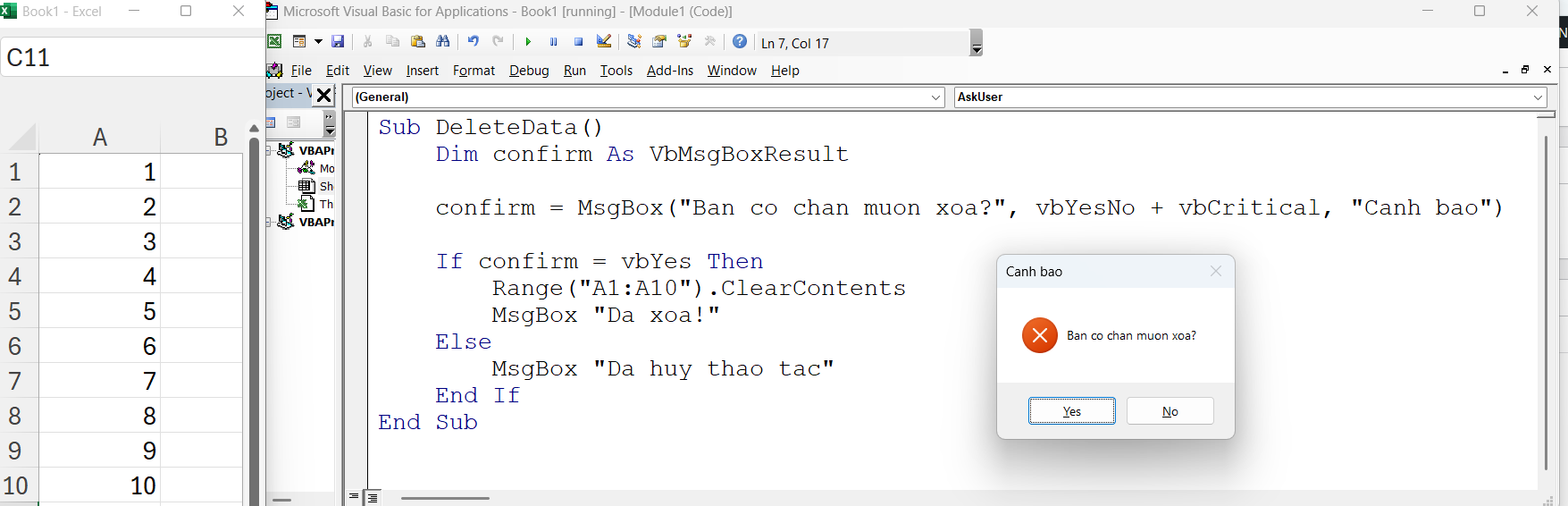The width and height of the screenshot is (1568, 506).
Task: Expand the insert UserForm dropdown arrow
Action: pos(318,42)
